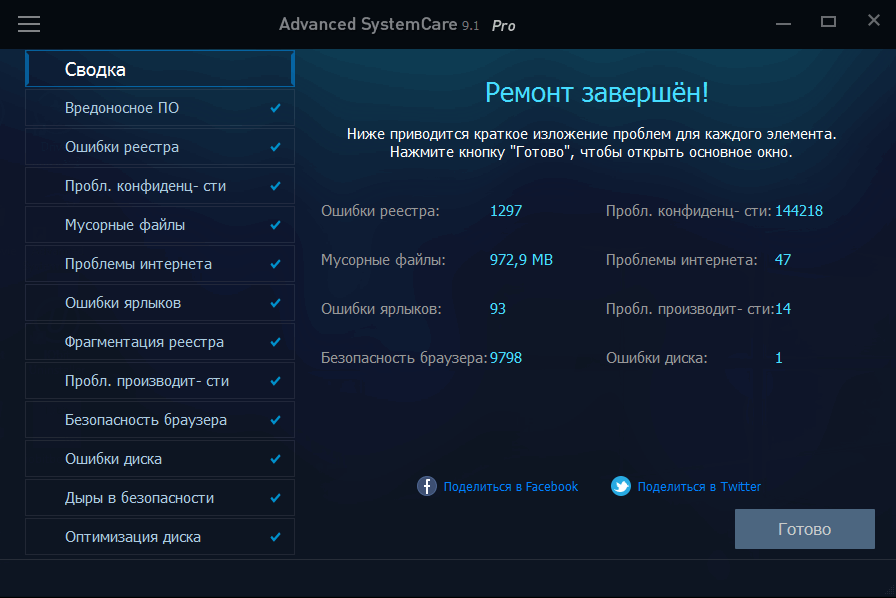This screenshot has height=598, width=896.
Task: Select Оптимизация диска sidebar item
Action: (160, 537)
